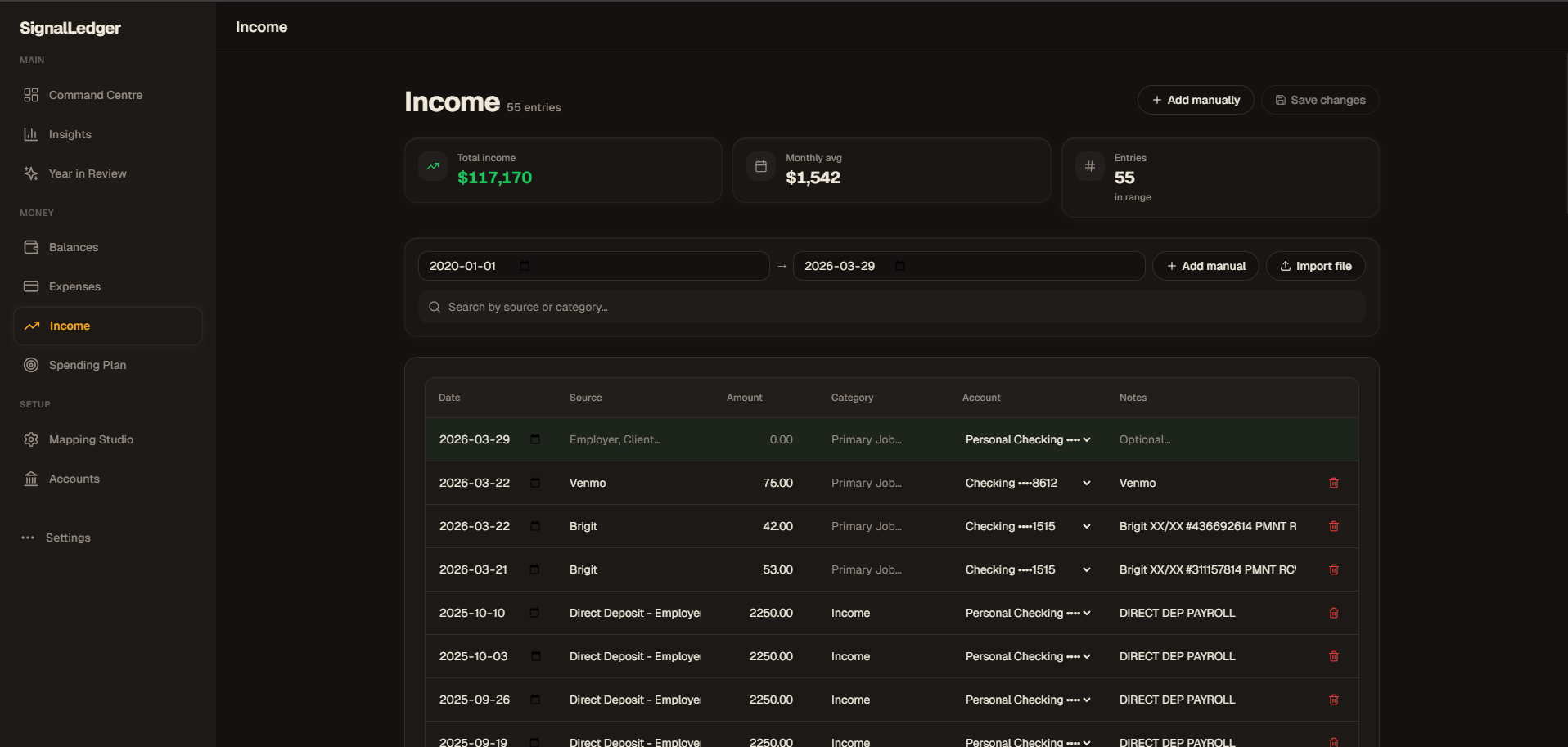Click the Add manual button in filters

[x=1205, y=266]
